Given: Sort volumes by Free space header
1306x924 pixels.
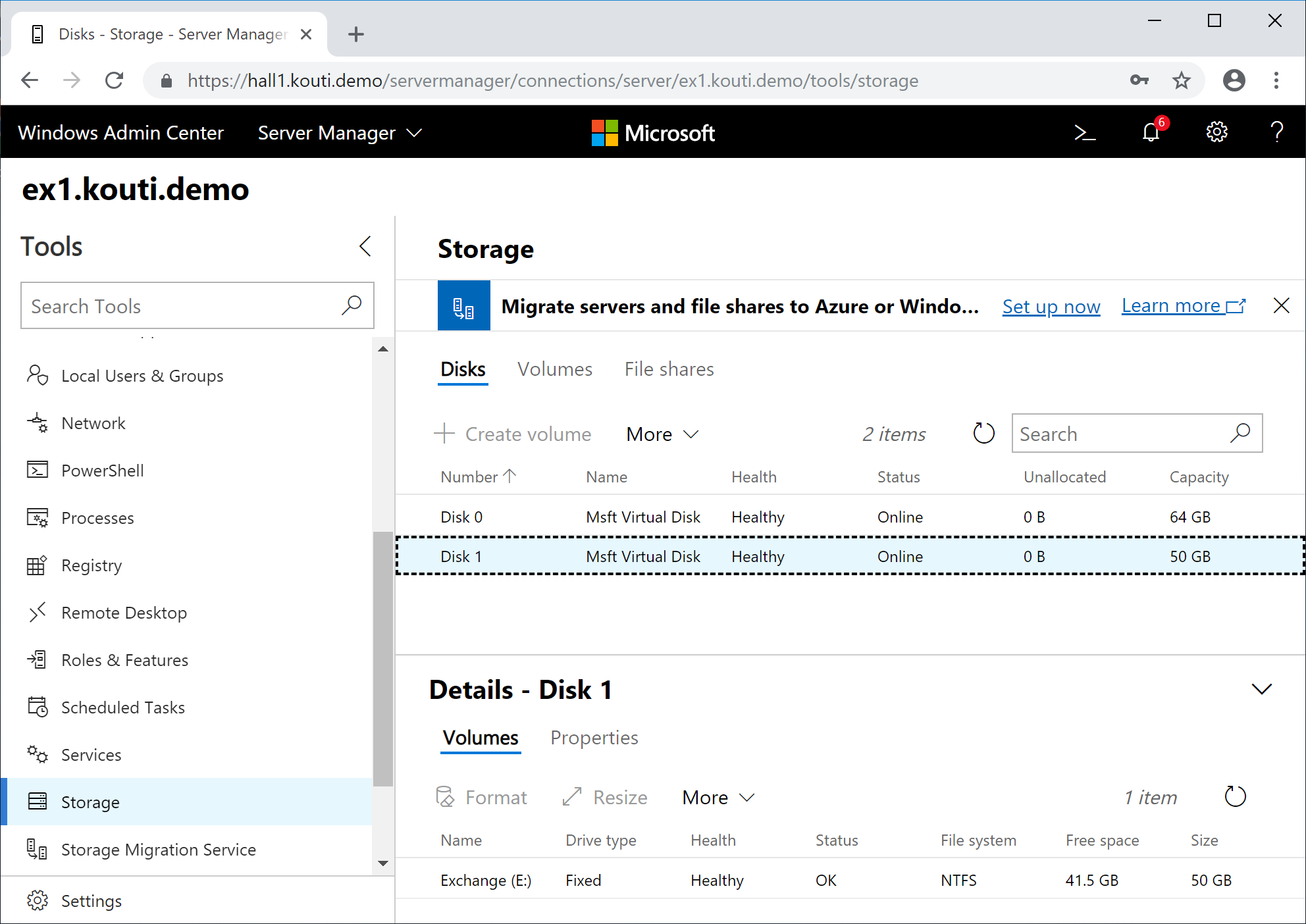Looking at the screenshot, I should 1102,840.
